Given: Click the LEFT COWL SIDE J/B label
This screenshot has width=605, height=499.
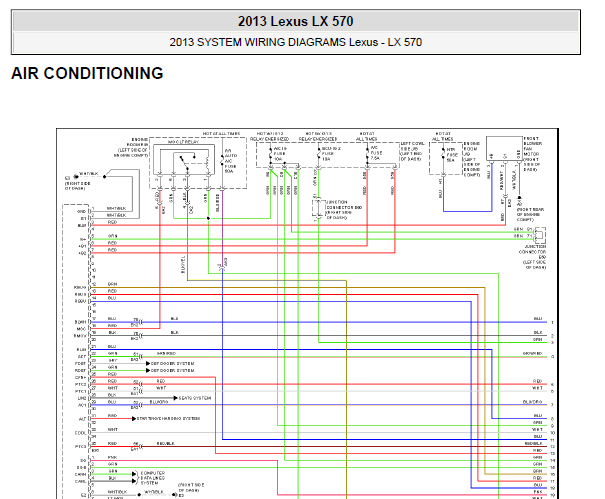Looking at the screenshot, I should tap(412, 151).
